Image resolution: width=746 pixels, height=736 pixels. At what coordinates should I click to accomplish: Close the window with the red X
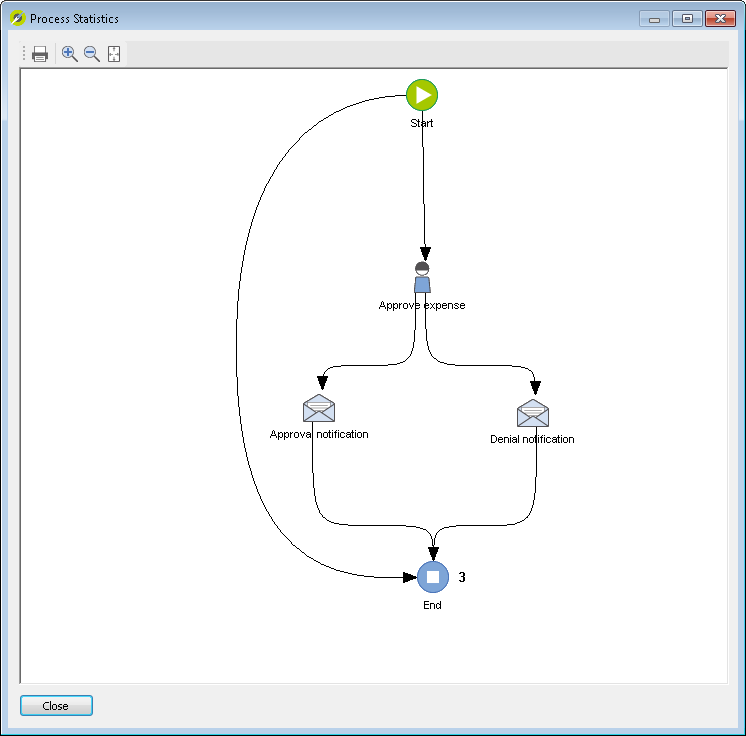(720, 19)
